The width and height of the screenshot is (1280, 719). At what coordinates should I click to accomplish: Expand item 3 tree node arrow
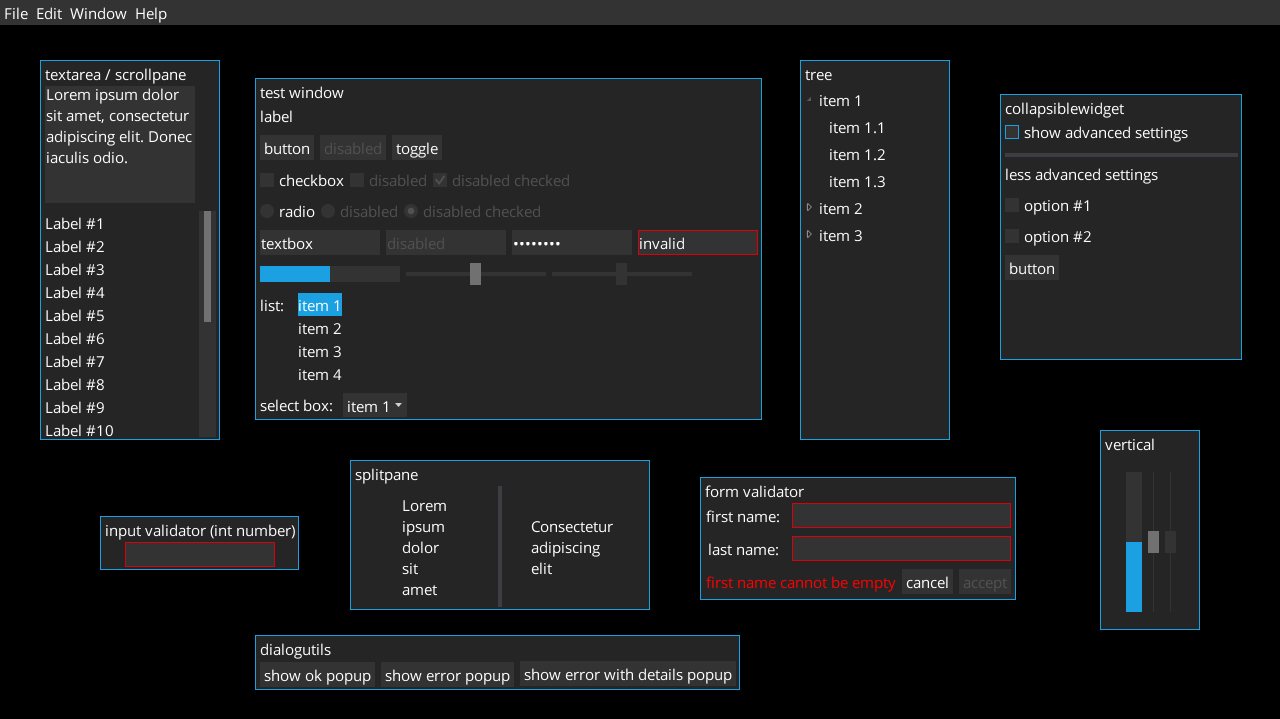pos(810,235)
